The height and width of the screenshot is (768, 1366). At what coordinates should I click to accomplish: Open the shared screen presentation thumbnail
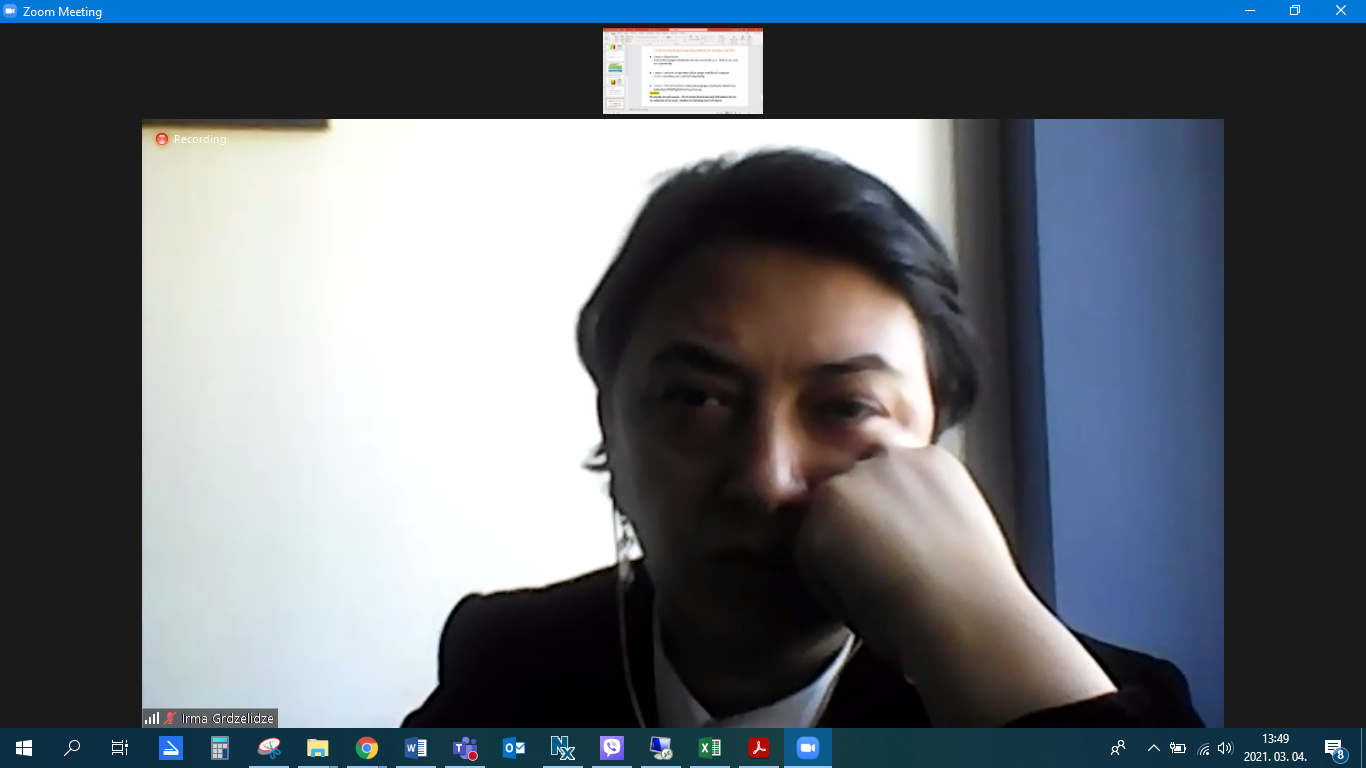pyautogui.click(x=682, y=71)
